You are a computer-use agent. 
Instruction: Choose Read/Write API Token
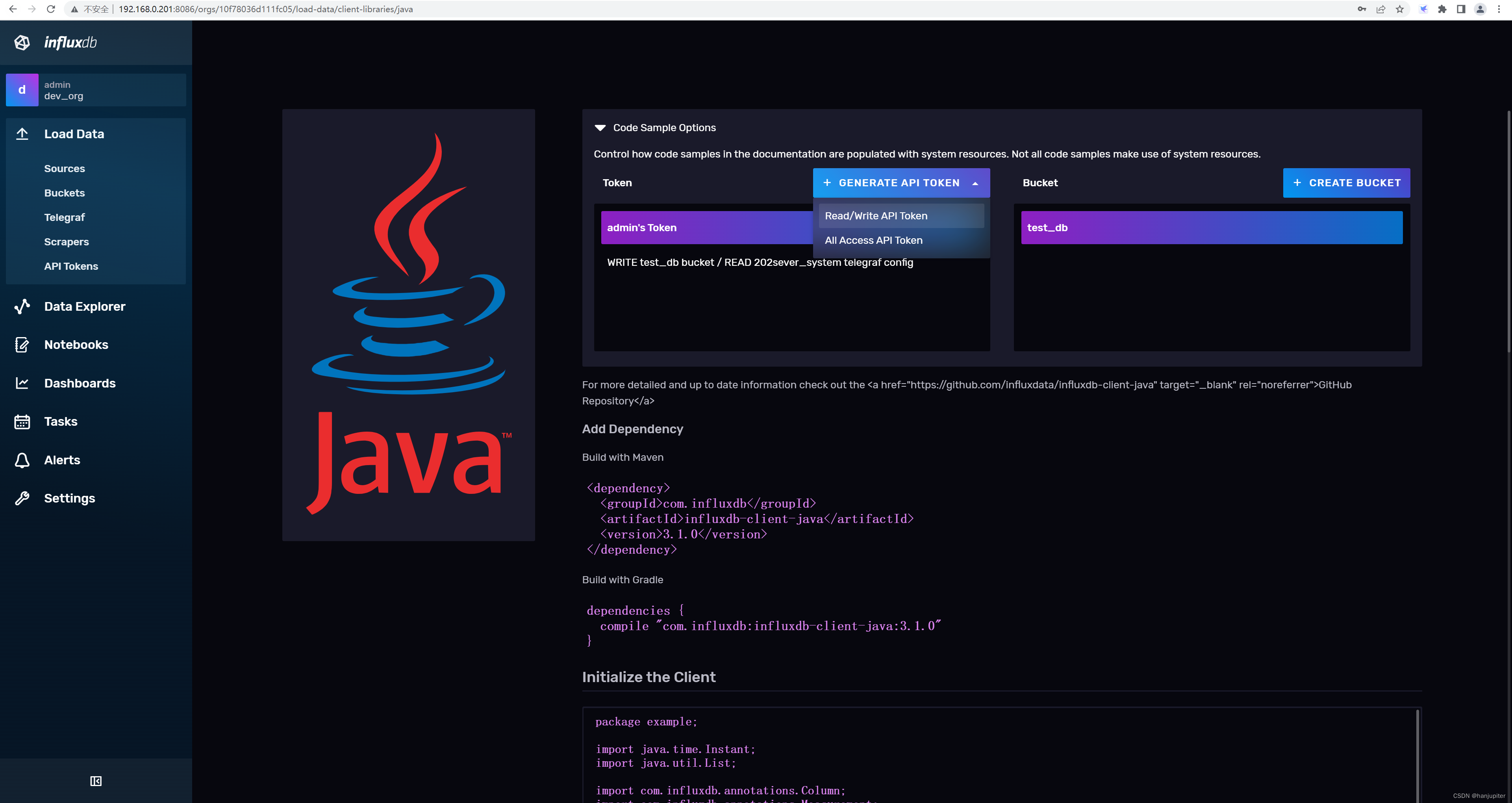[901, 216]
